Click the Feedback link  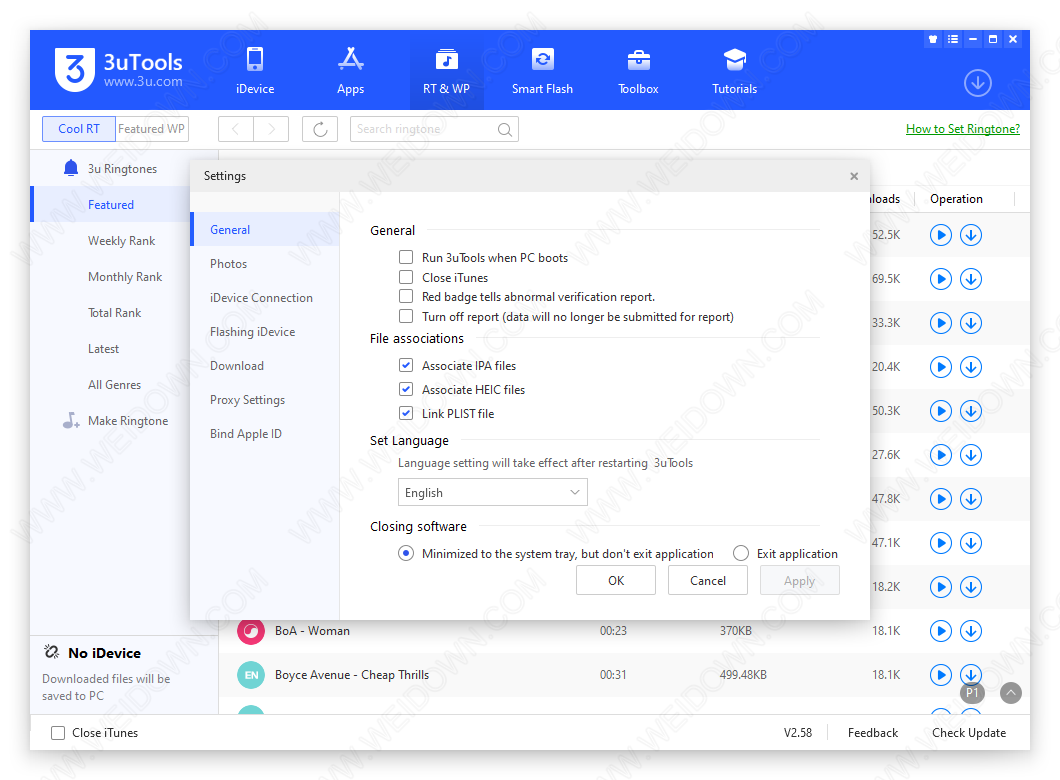click(x=873, y=733)
